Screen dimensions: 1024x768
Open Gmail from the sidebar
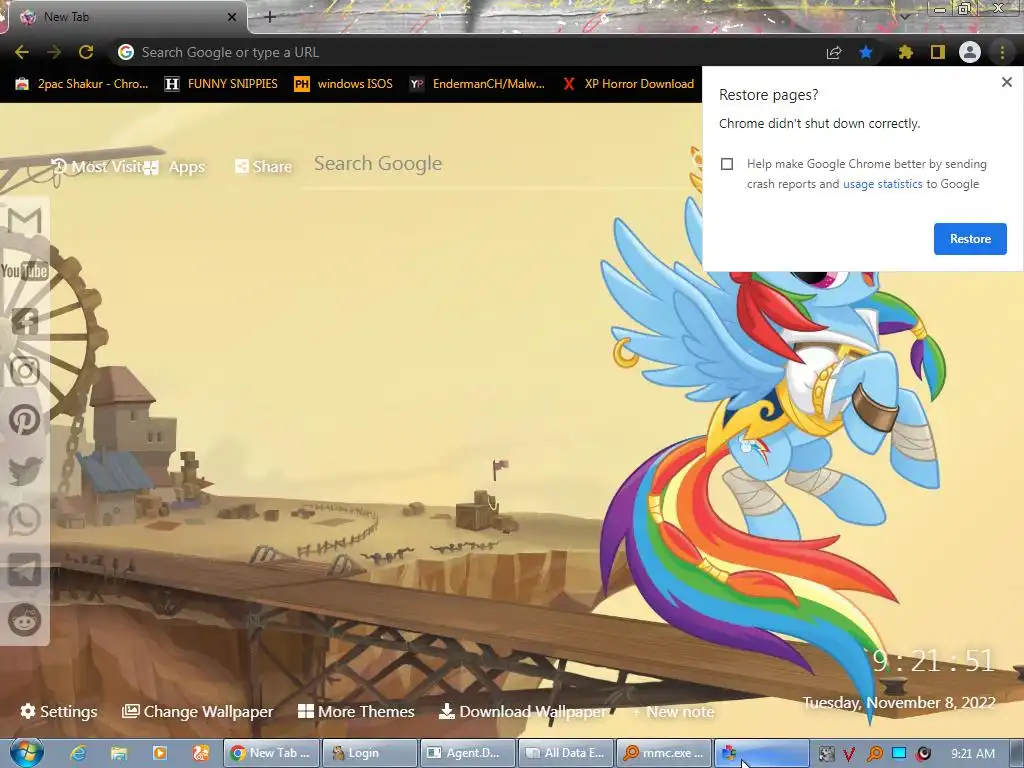point(25,221)
